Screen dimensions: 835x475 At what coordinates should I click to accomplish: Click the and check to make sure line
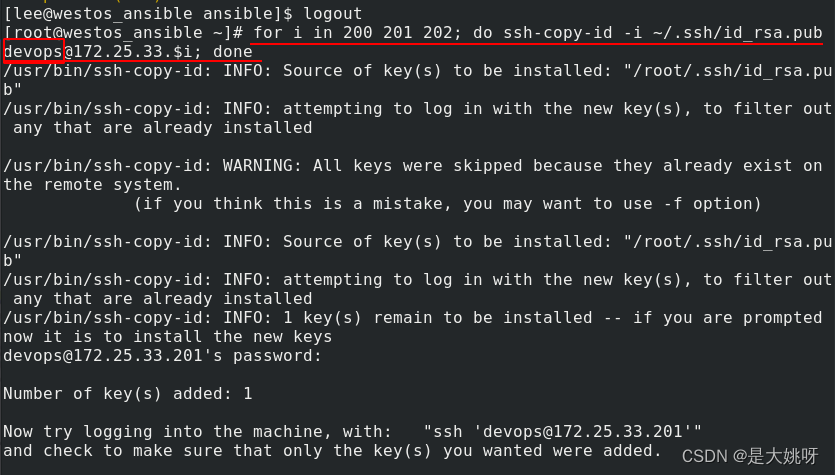click(x=332, y=451)
